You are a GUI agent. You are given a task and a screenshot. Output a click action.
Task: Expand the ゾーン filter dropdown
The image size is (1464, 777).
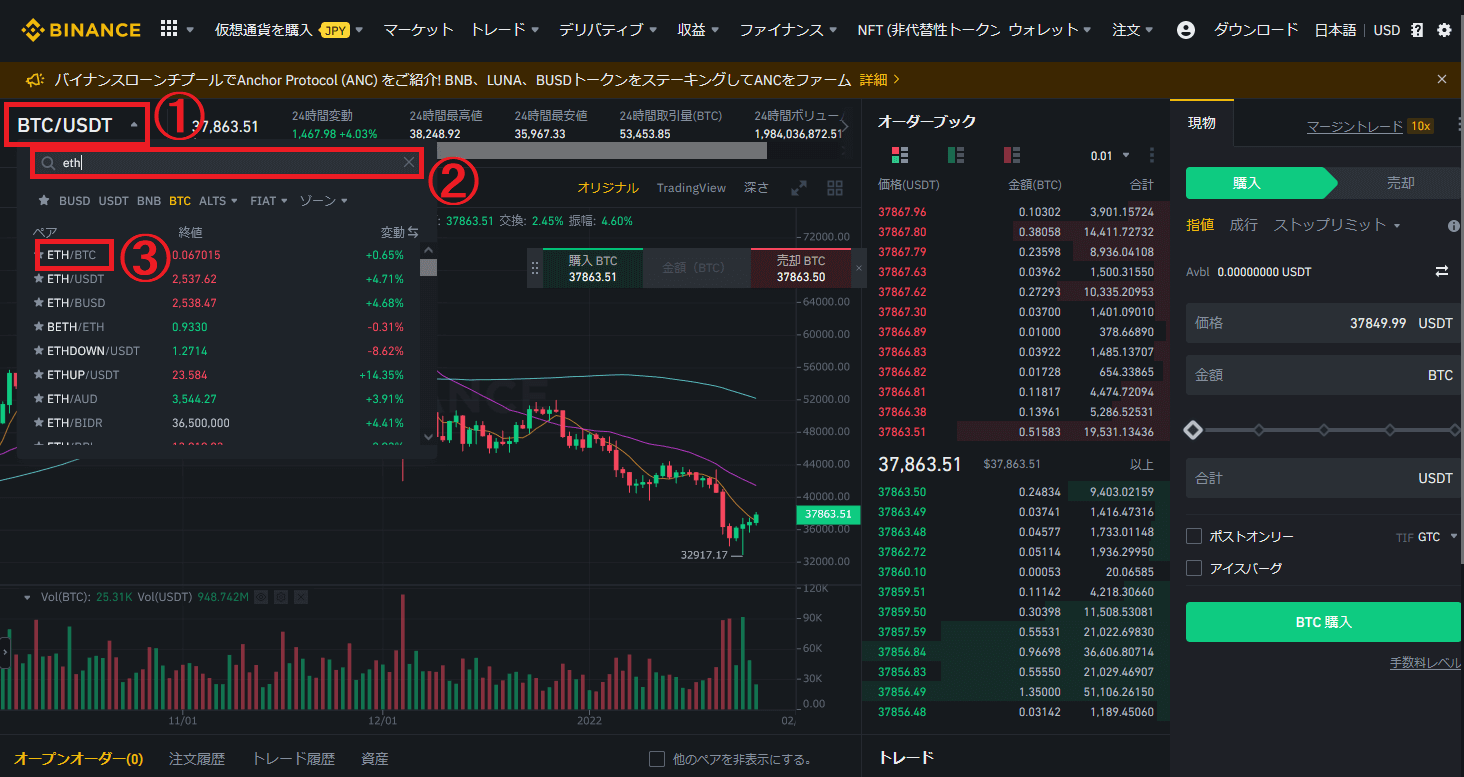click(324, 201)
